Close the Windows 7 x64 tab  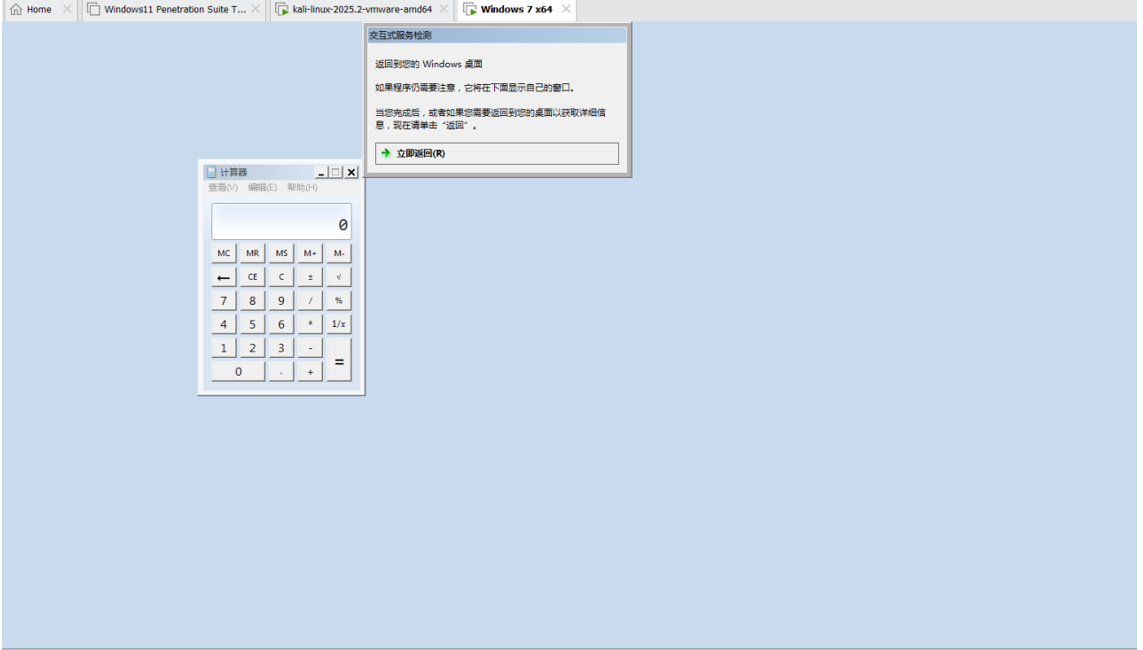(566, 9)
